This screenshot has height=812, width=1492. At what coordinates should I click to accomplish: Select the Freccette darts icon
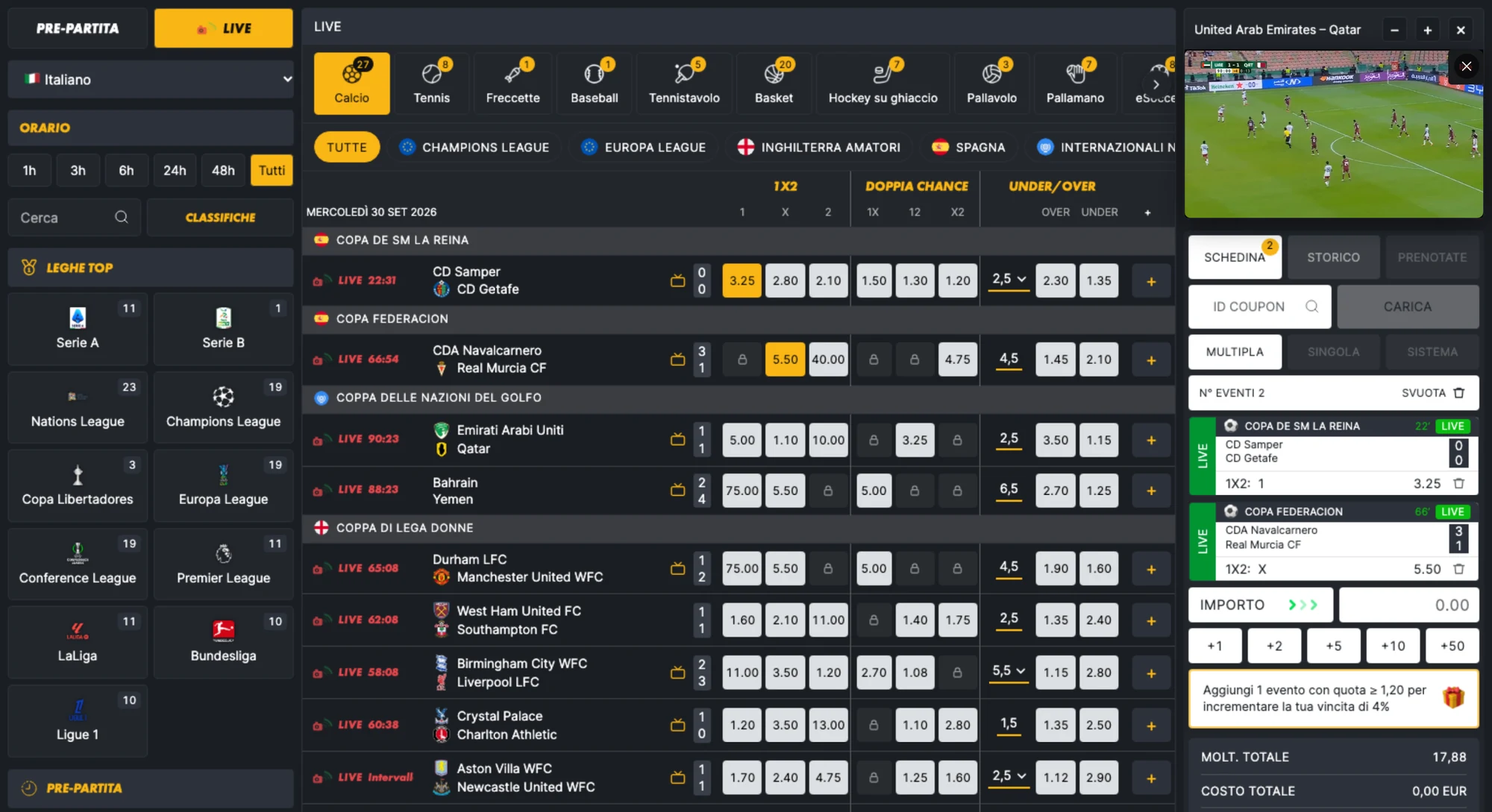[513, 83]
